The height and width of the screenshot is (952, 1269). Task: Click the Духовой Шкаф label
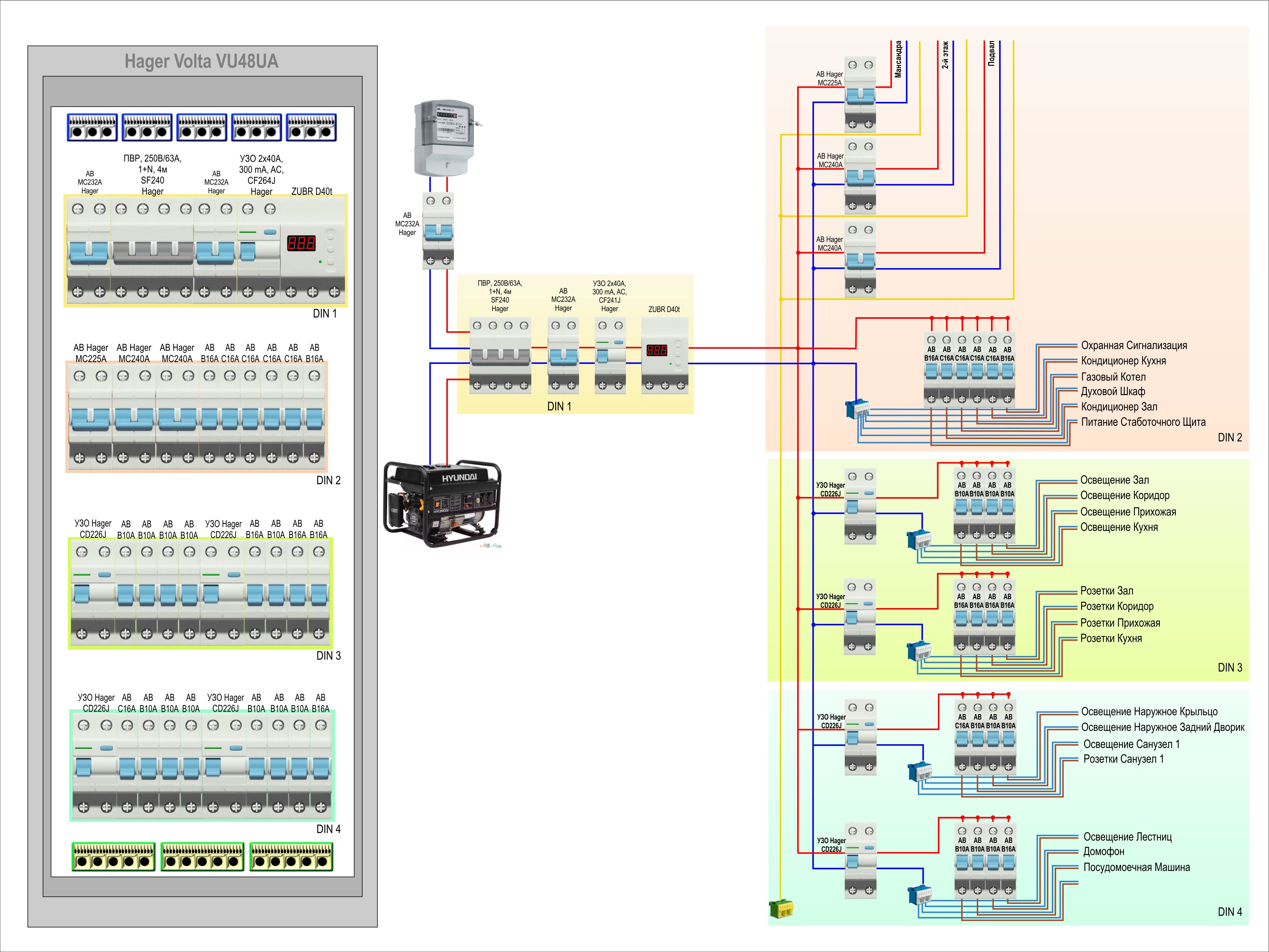(1113, 392)
